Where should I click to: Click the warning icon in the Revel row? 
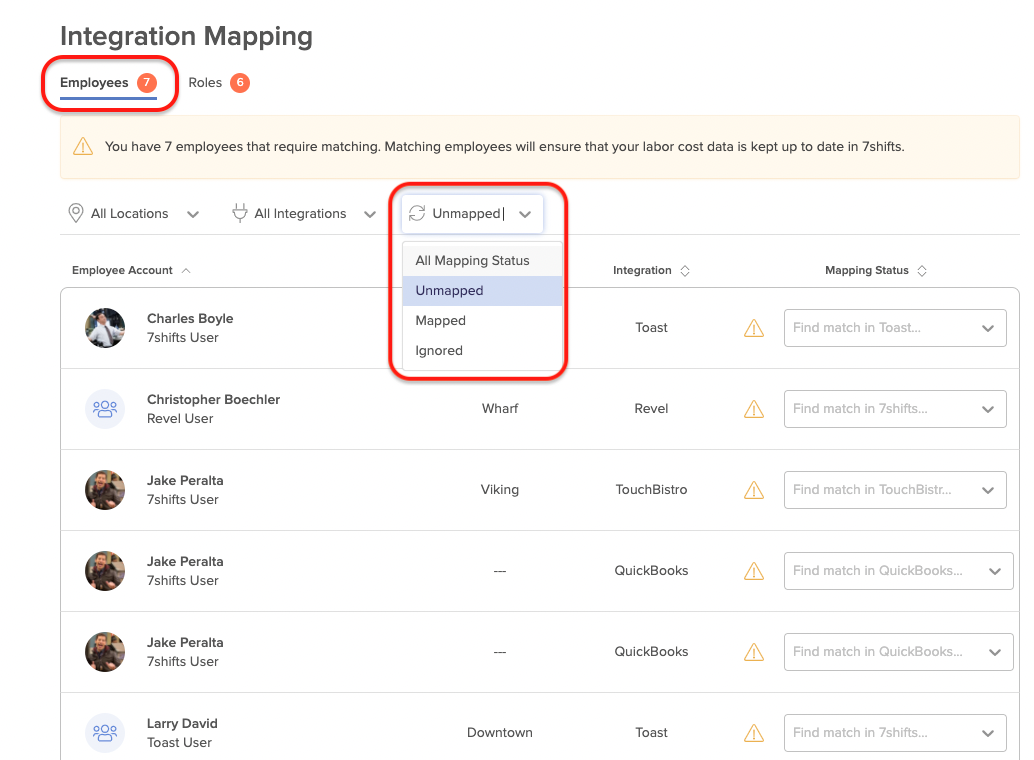pos(754,409)
